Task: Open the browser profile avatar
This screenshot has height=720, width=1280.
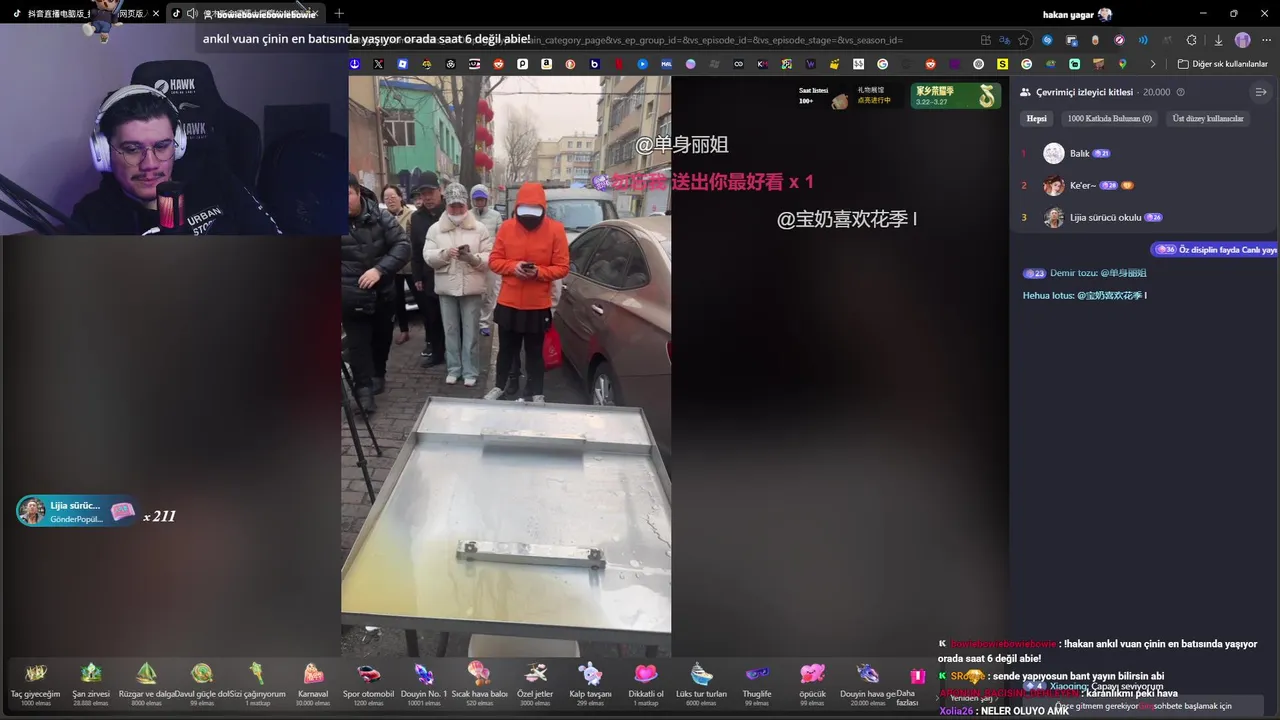Action: coord(1242,40)
